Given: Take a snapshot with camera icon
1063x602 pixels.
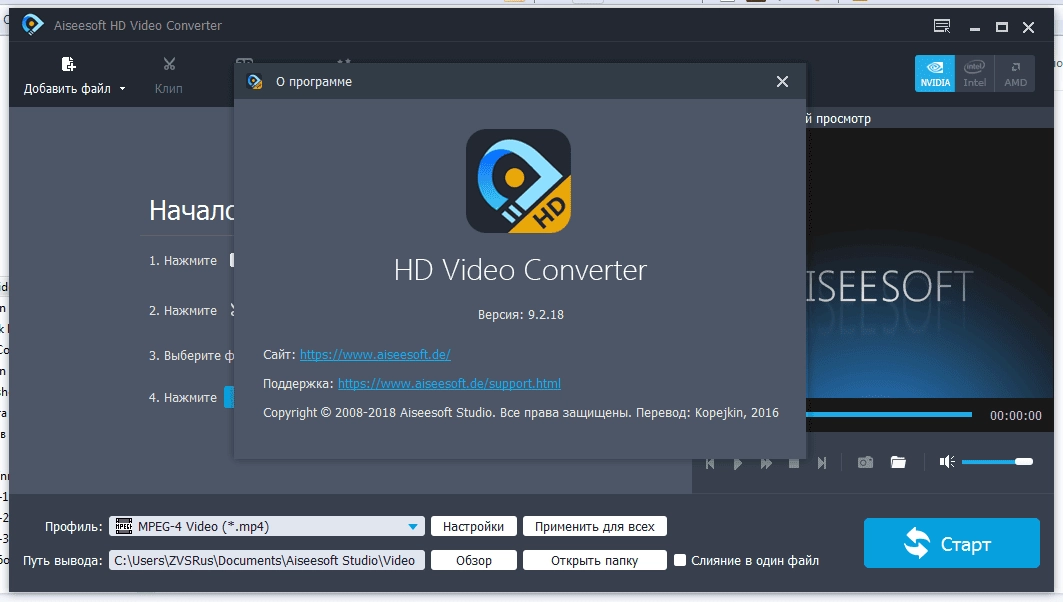Looking at the screenshot, I should 865,462.
